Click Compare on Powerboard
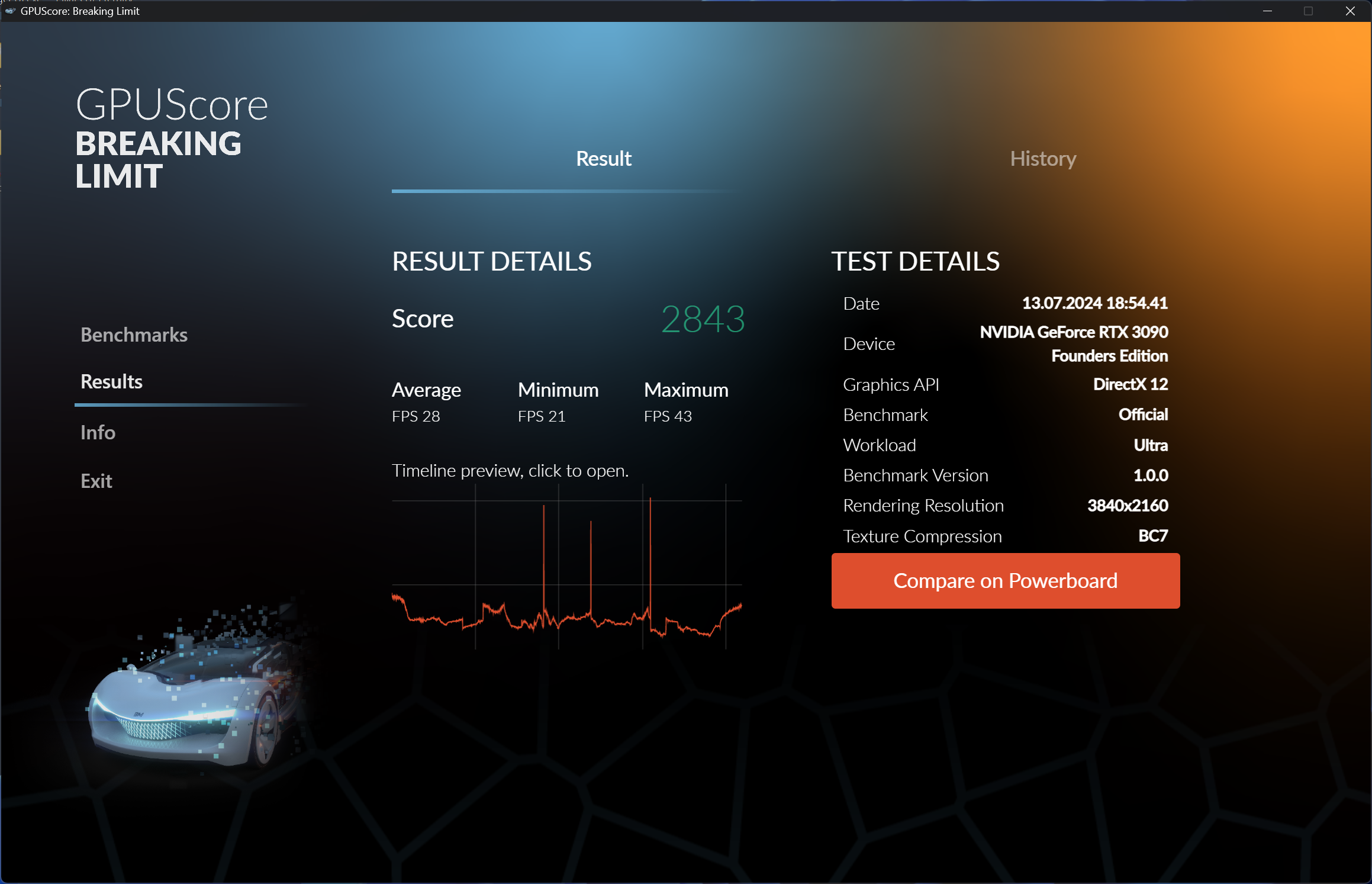 (1004, 581)
